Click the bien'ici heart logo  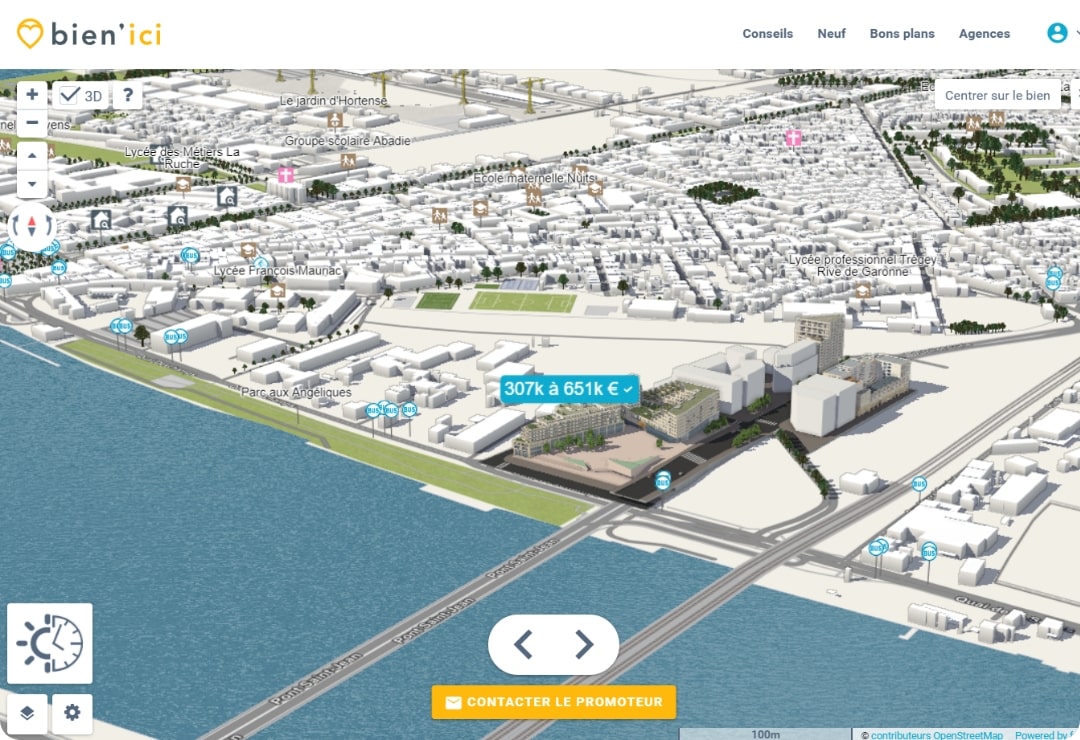click(x=30, y=34)
